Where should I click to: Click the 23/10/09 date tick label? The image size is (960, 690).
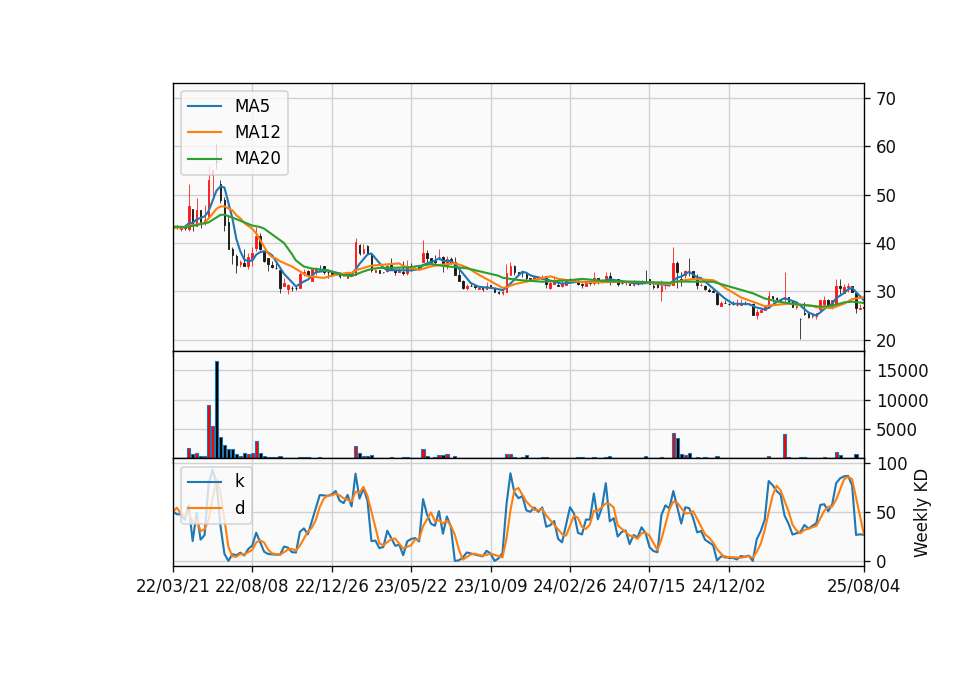[x=490, y=587]
